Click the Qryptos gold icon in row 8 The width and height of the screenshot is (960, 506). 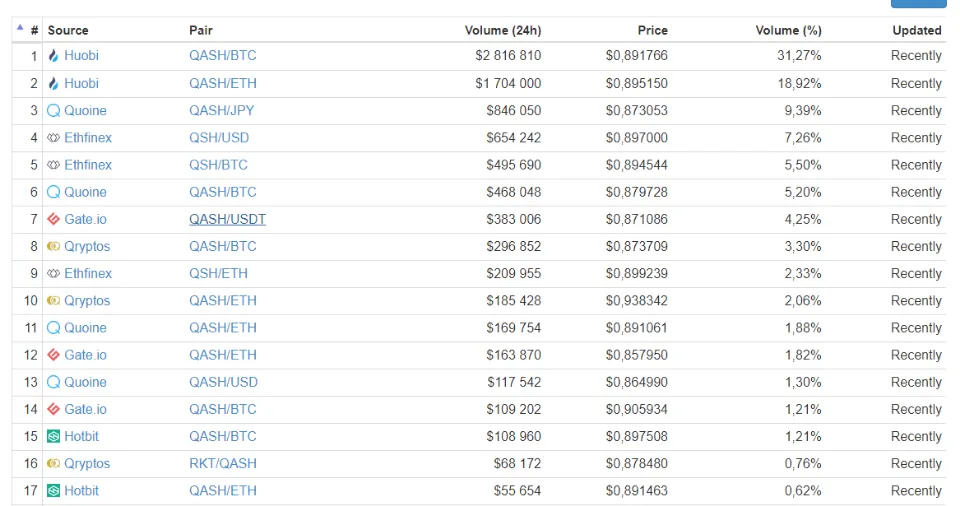[53, 246]
